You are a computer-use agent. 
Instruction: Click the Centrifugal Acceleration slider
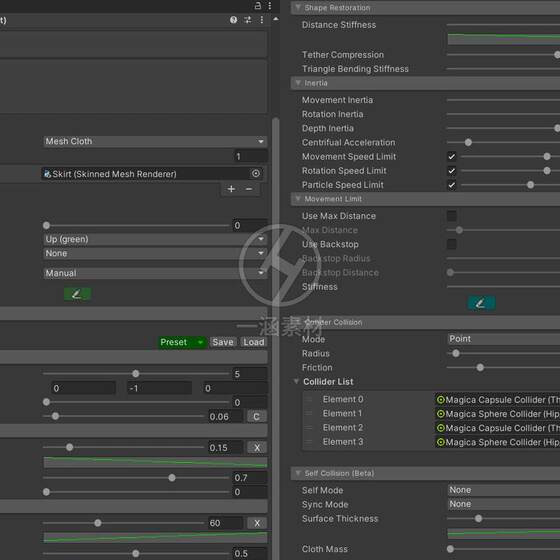point(503,142)
